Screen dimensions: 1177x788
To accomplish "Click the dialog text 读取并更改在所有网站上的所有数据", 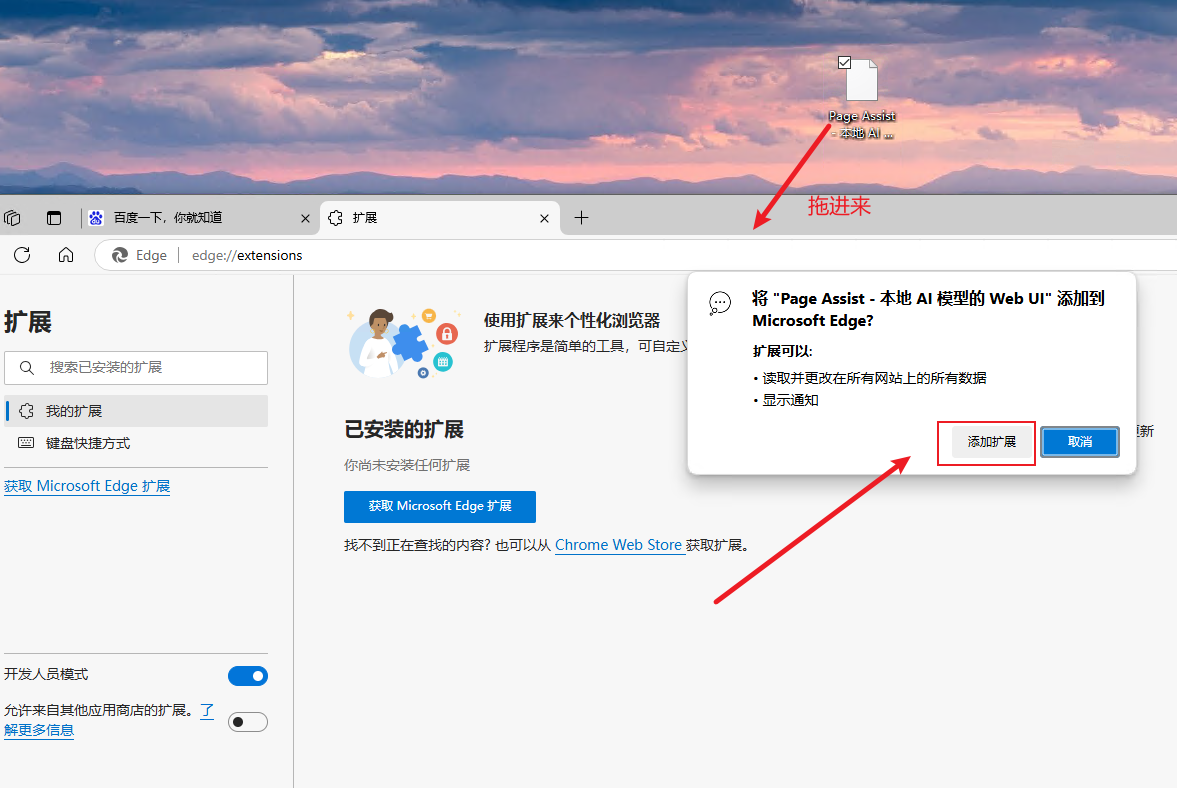I will [874, 378].
